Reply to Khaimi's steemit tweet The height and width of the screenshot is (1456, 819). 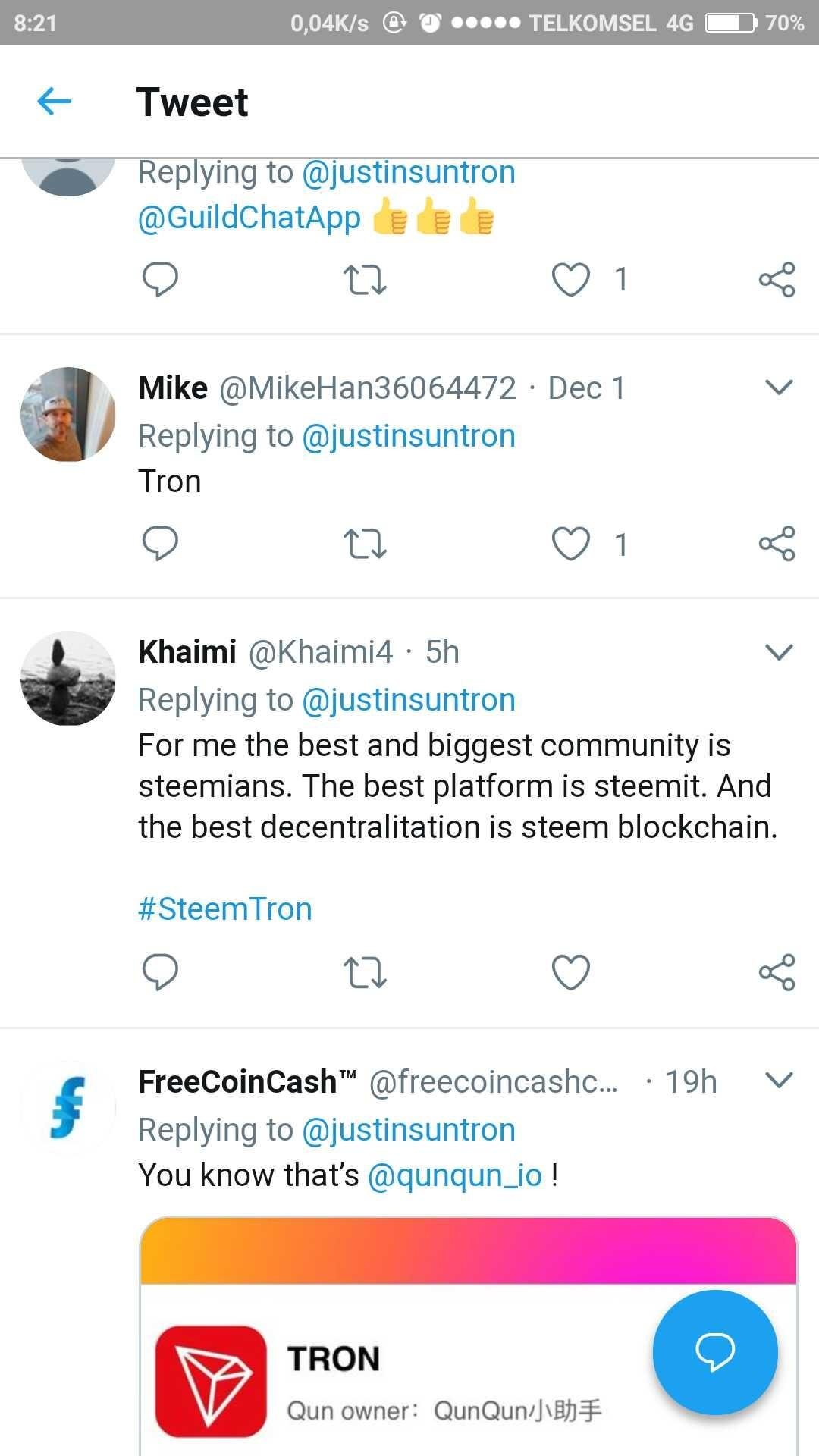(x=160, y=971)
